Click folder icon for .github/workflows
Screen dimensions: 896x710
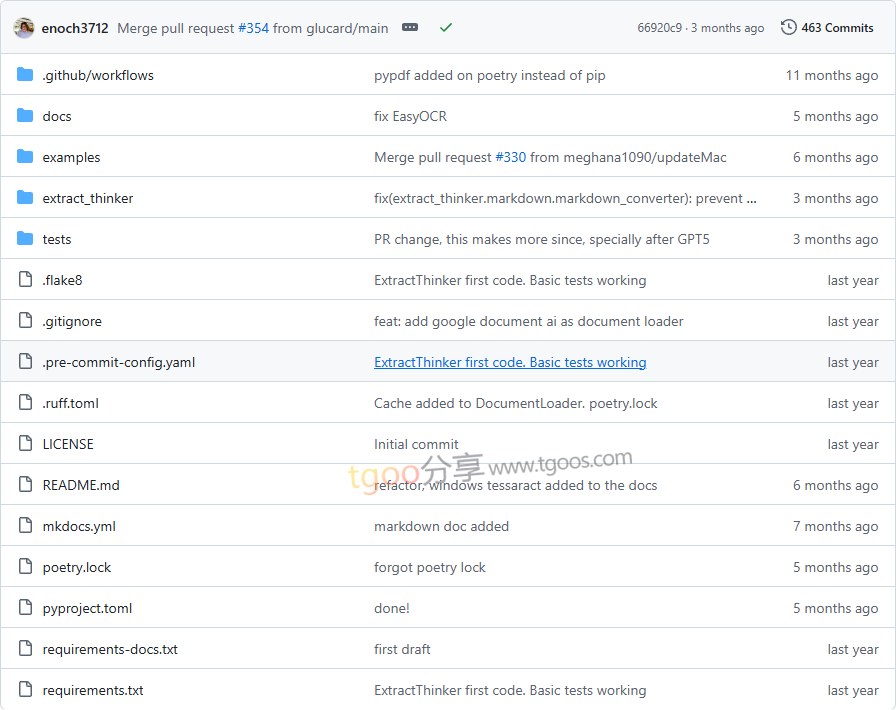(25, 75)
